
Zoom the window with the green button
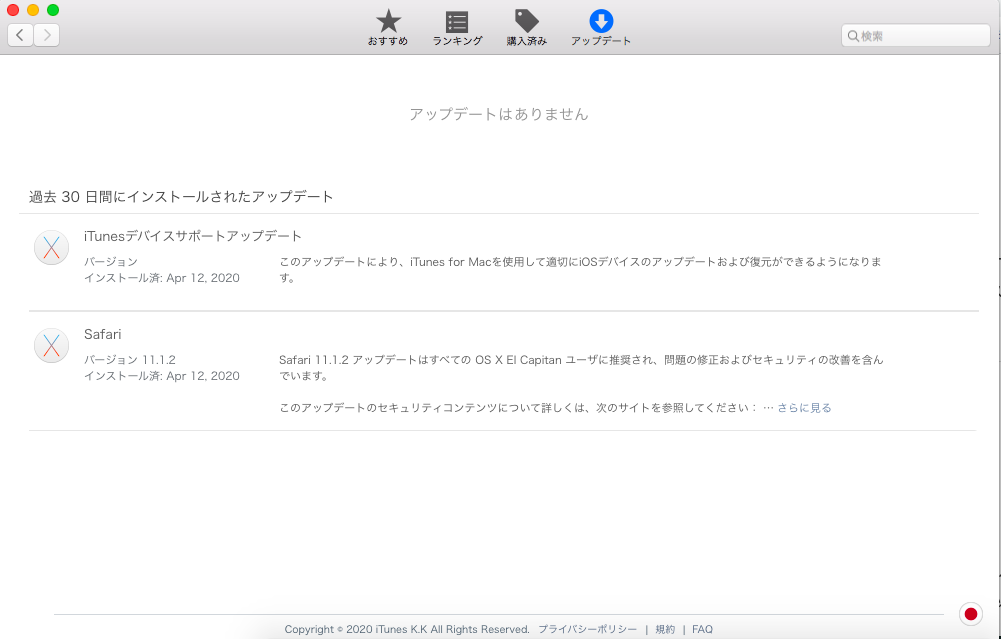53,10
